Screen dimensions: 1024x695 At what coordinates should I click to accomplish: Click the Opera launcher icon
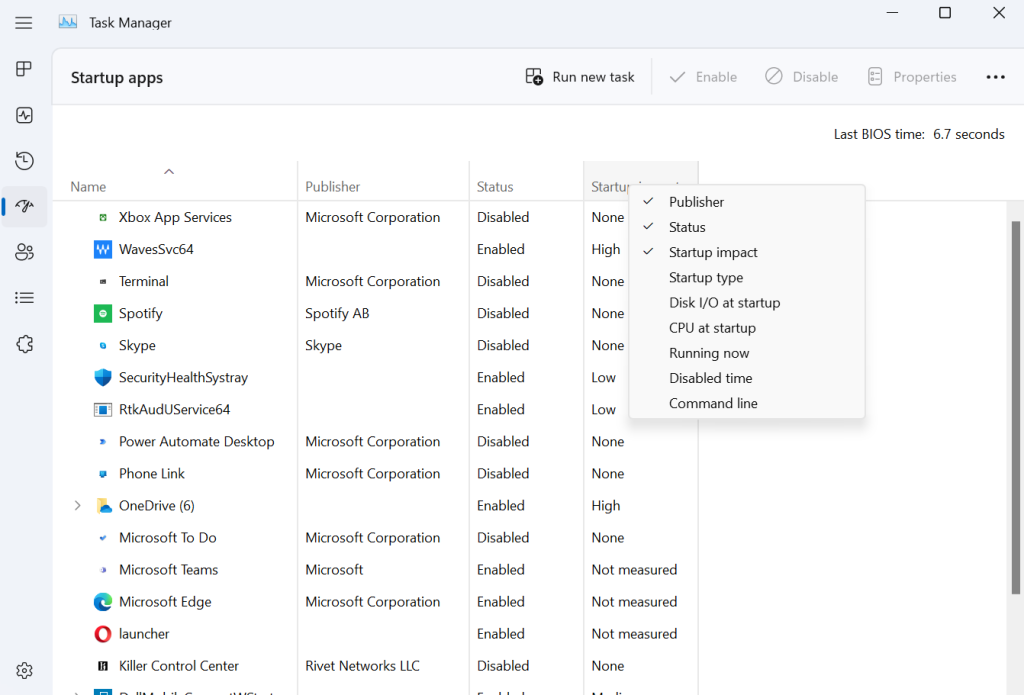[103, 634]
